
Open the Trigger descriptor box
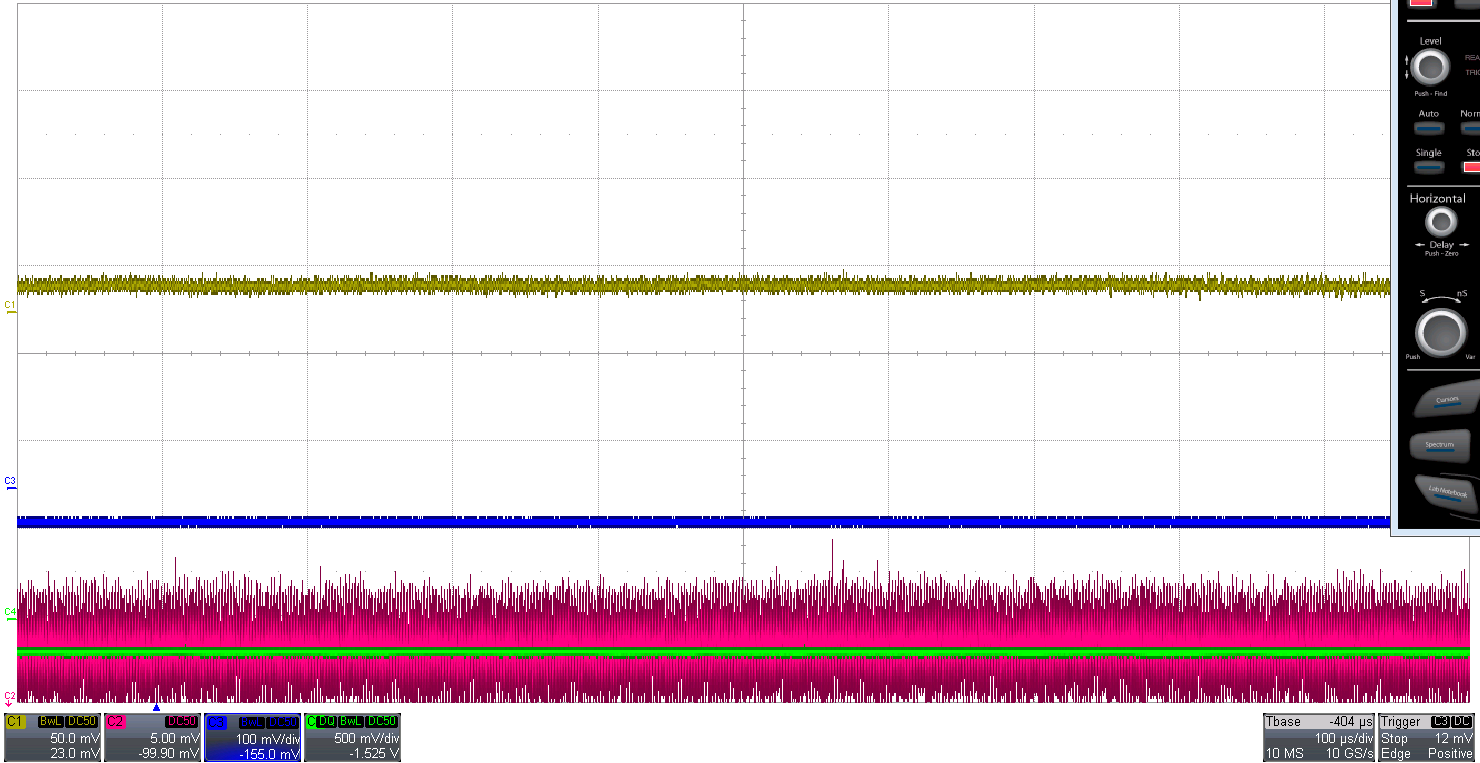pos(1427,737)
